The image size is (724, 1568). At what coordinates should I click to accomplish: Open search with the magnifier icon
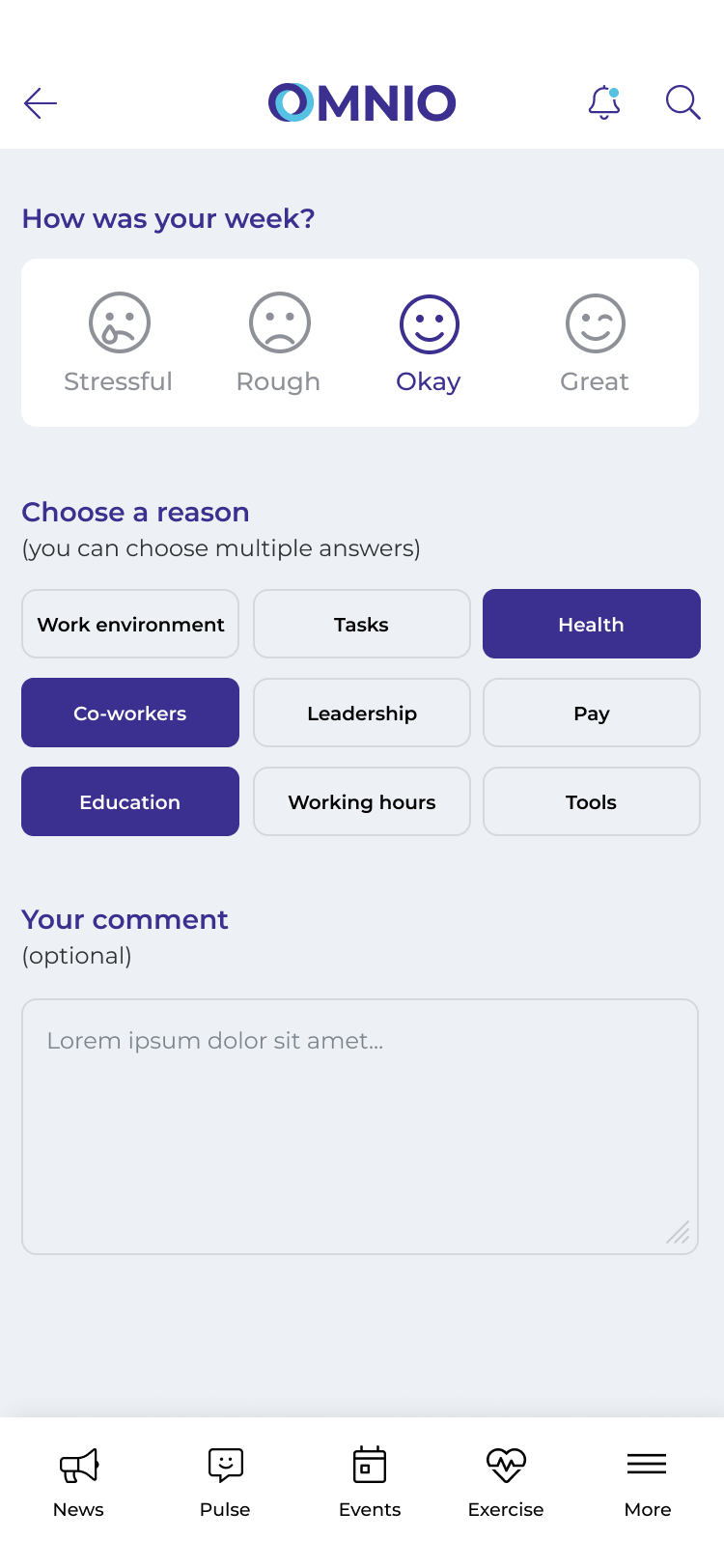(x=682, y=102)
